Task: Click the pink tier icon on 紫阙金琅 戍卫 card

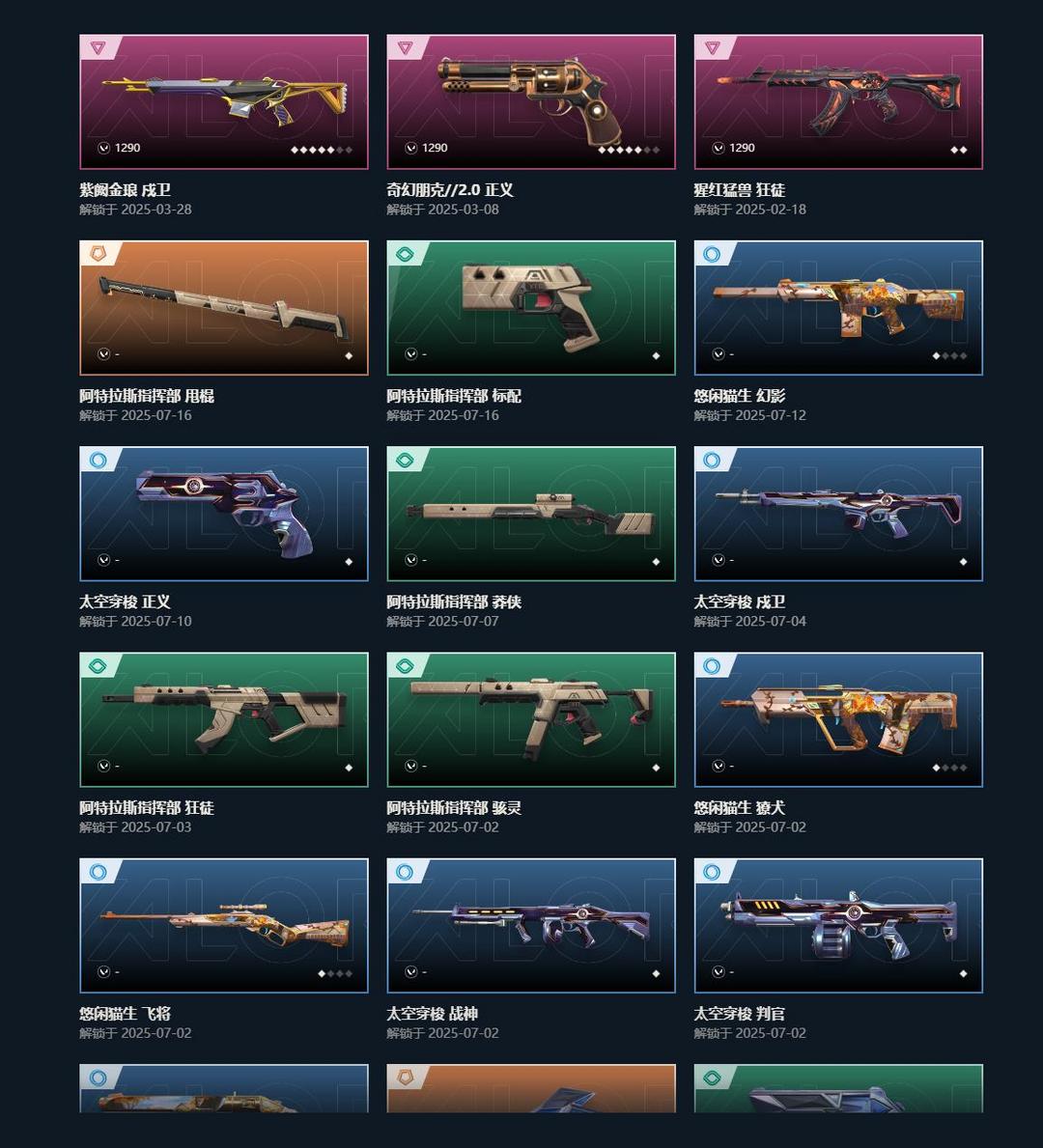Action: [99, 48]
